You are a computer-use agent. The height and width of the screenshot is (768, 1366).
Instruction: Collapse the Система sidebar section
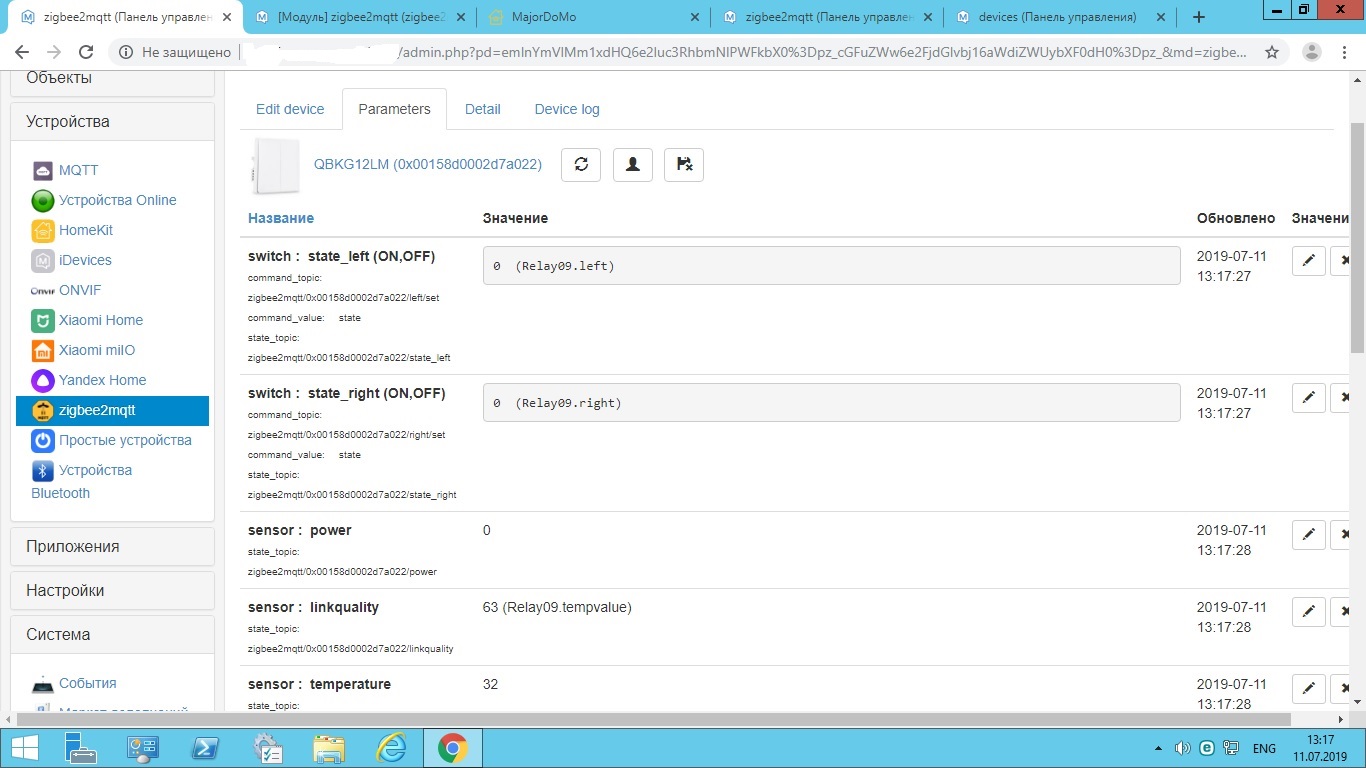pyautogui.click(x=112, y=634)
